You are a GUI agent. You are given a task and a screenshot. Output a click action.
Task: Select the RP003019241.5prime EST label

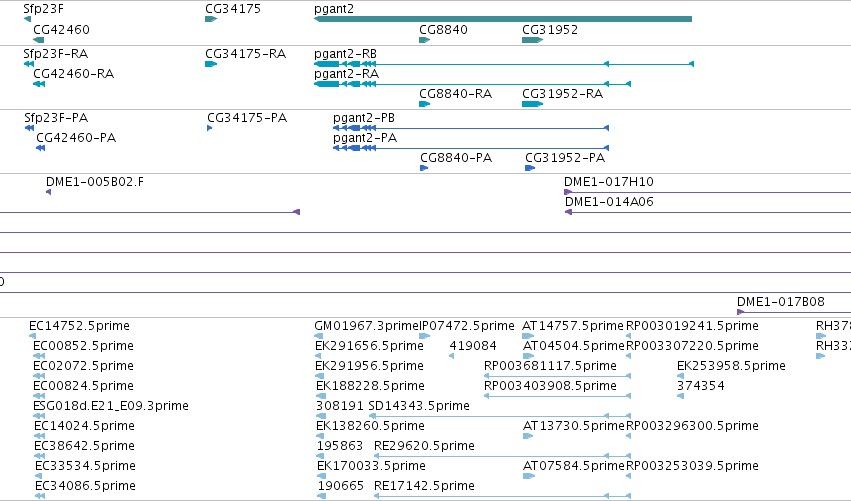pos(692,326)
